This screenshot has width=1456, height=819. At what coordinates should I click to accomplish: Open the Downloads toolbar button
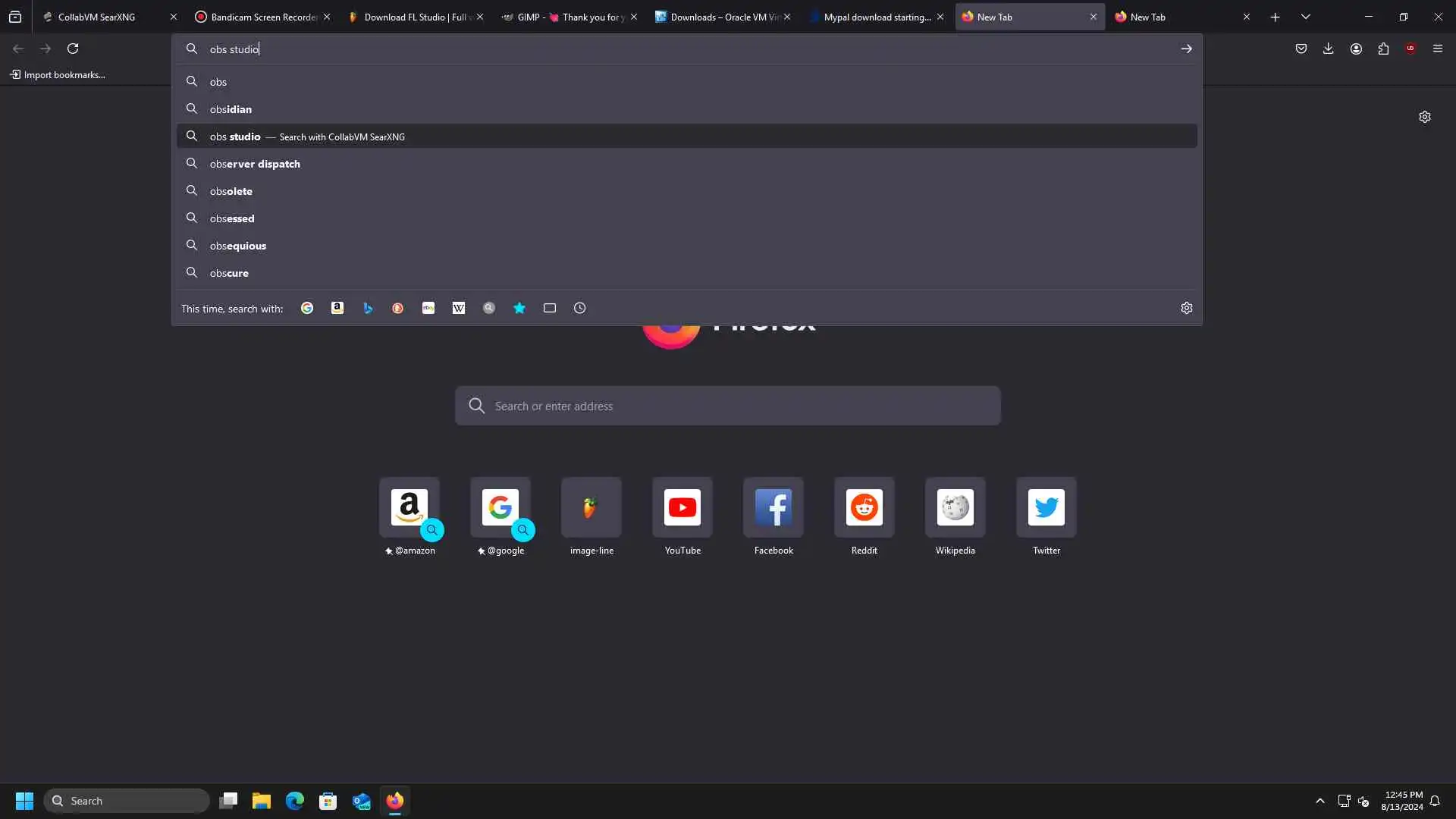(1329, 49)
